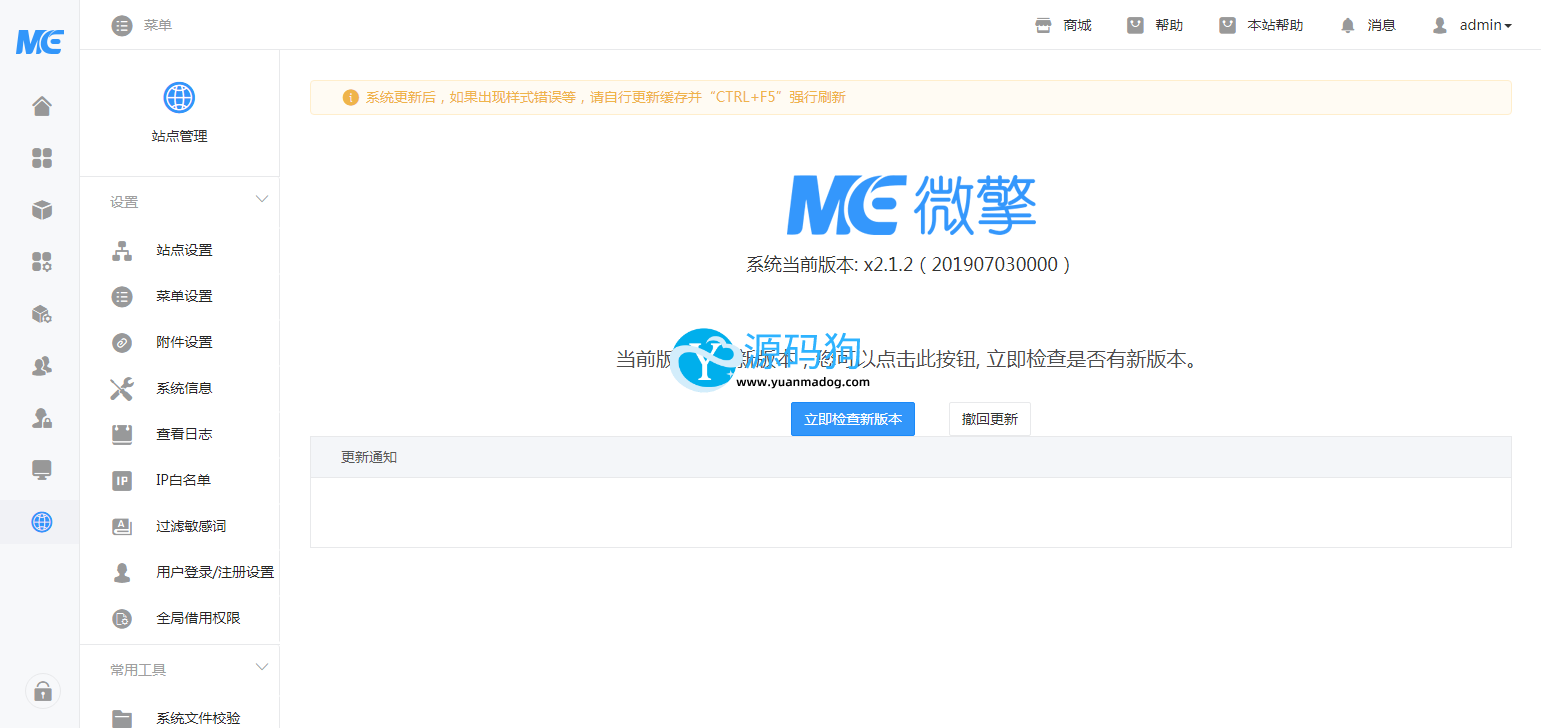Click the wrench icon beside 系统信息

[x=122, y=388]
